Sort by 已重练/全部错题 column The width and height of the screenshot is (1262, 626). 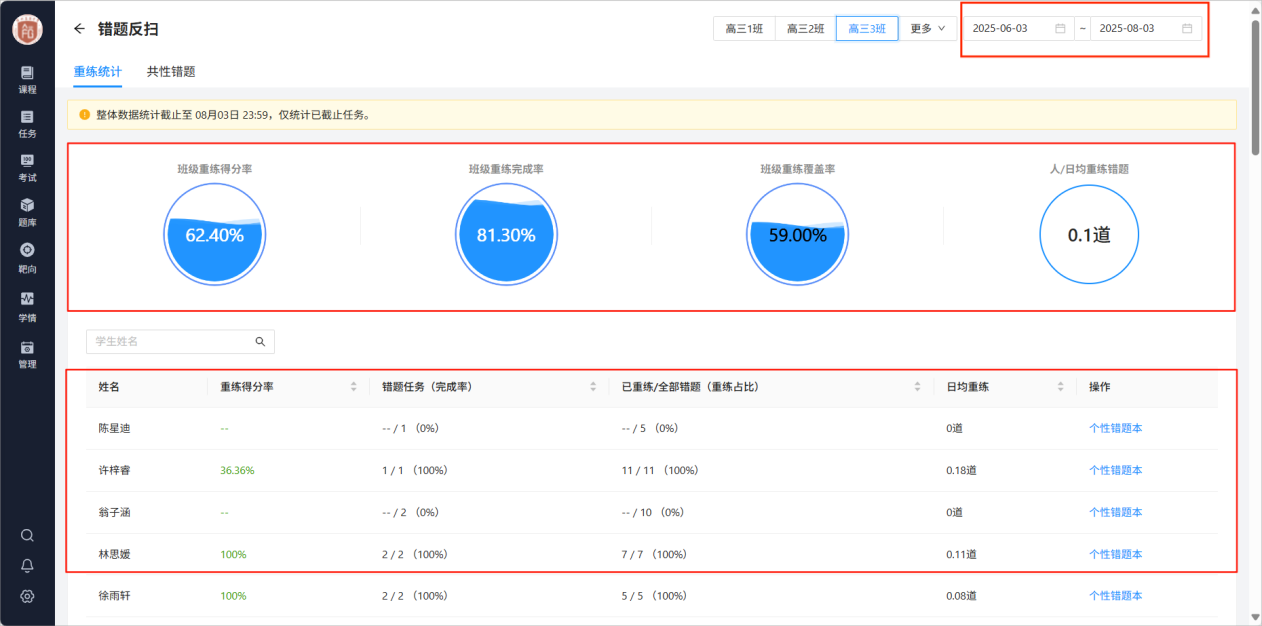[918, 387]
